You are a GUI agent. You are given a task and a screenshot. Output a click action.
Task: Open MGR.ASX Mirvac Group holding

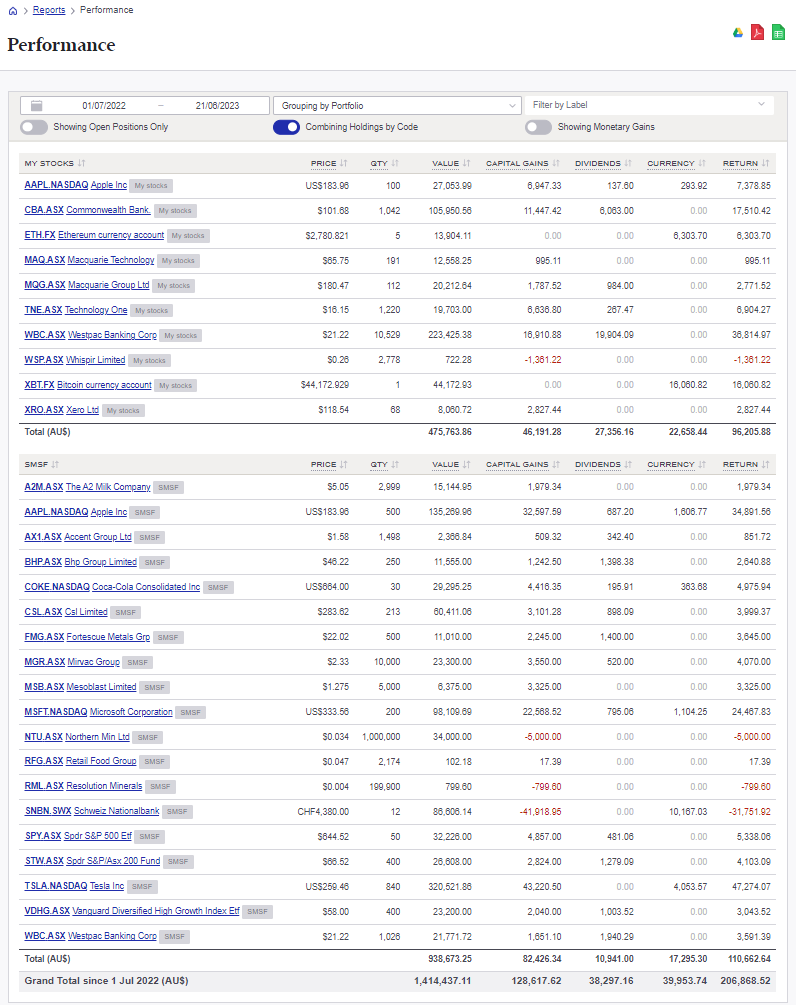(72, 662)
